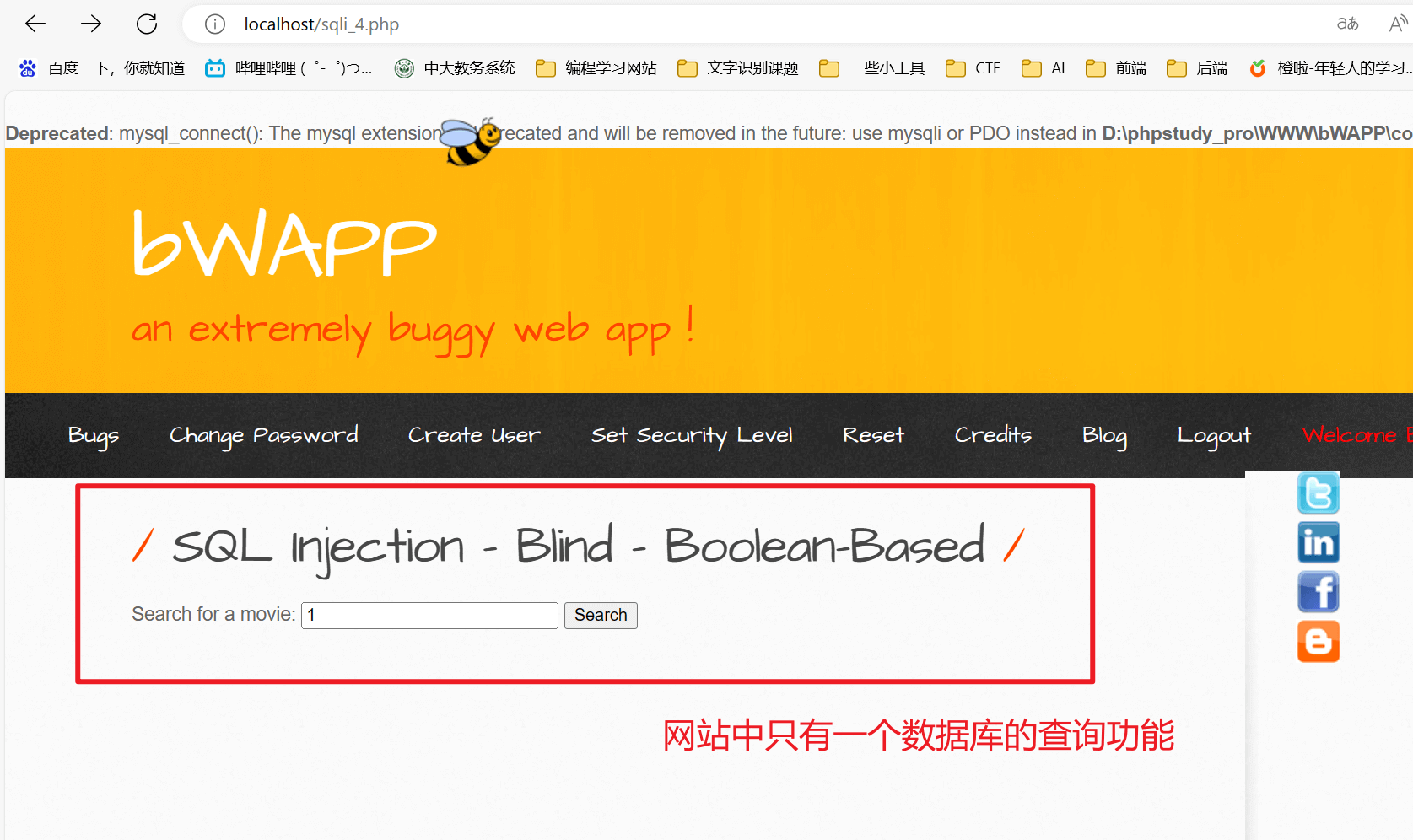The height and width of the screenshot is (840, 1413).
Task: Open the Facebook social icon
Action: 1318,592
